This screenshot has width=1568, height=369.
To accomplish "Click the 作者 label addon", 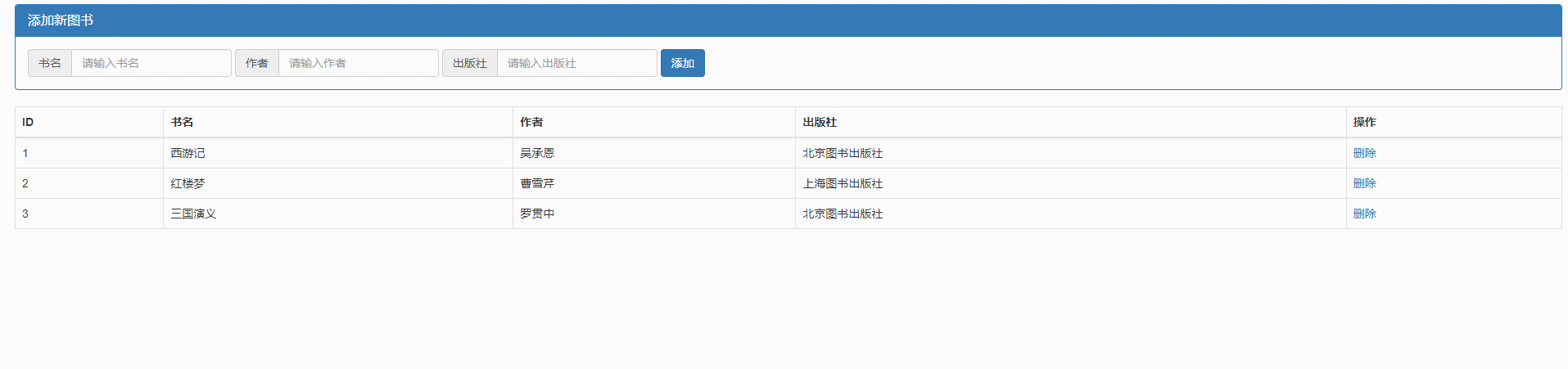I will (x=257, y=63).
